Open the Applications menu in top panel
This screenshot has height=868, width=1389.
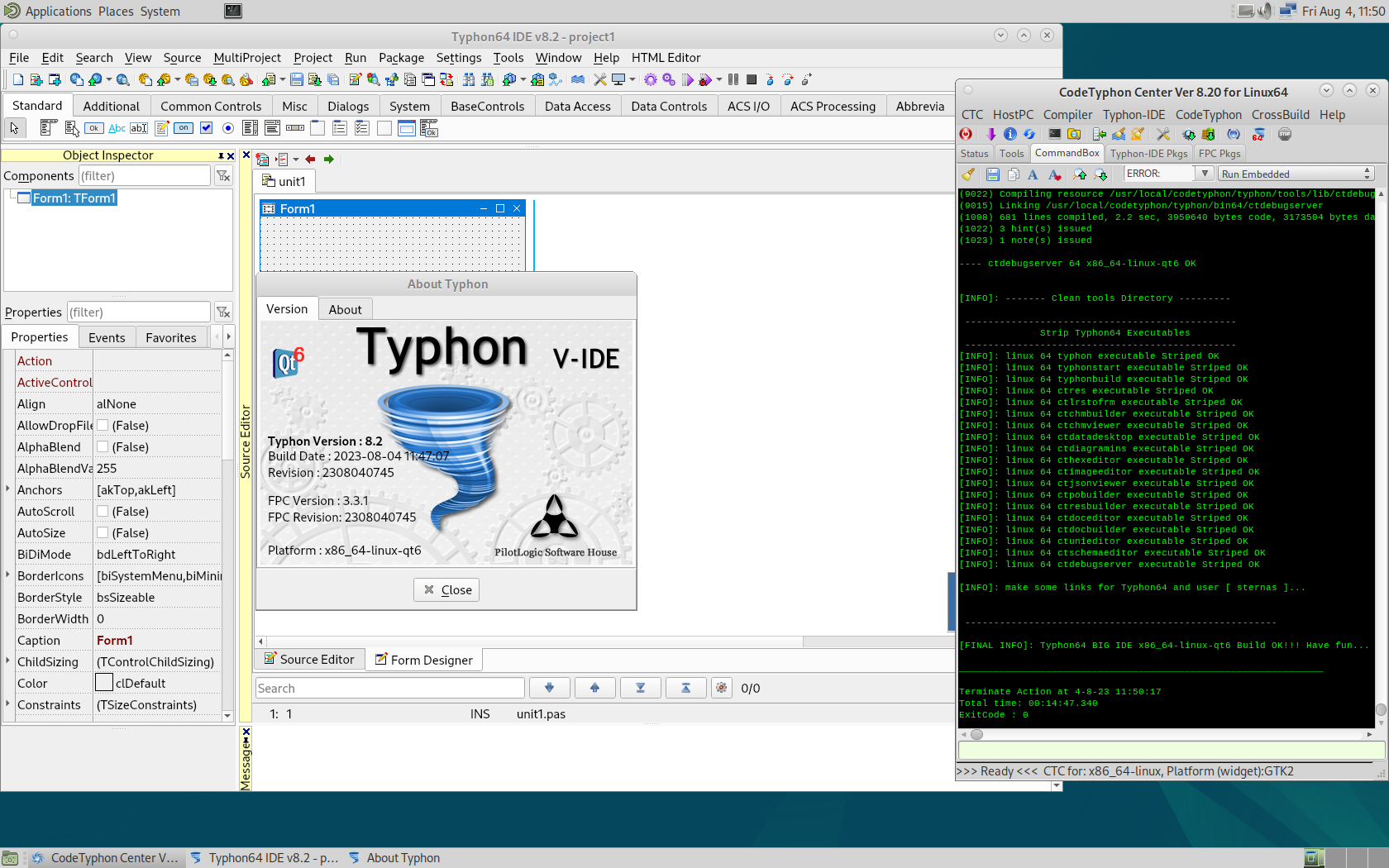pos(58,12)
